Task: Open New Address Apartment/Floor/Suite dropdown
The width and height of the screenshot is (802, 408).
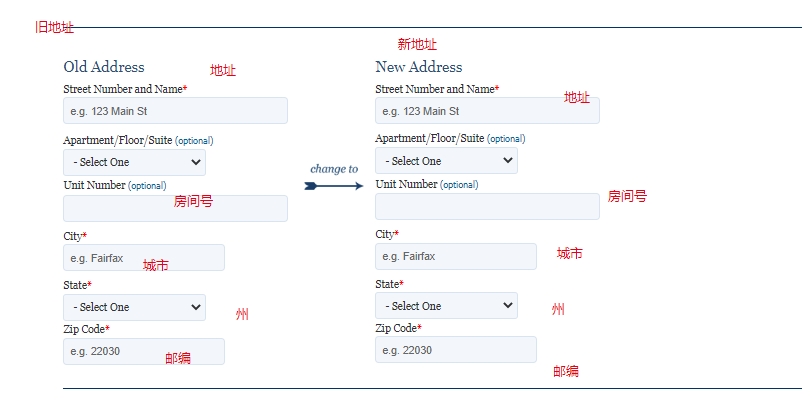Action: 447,161
